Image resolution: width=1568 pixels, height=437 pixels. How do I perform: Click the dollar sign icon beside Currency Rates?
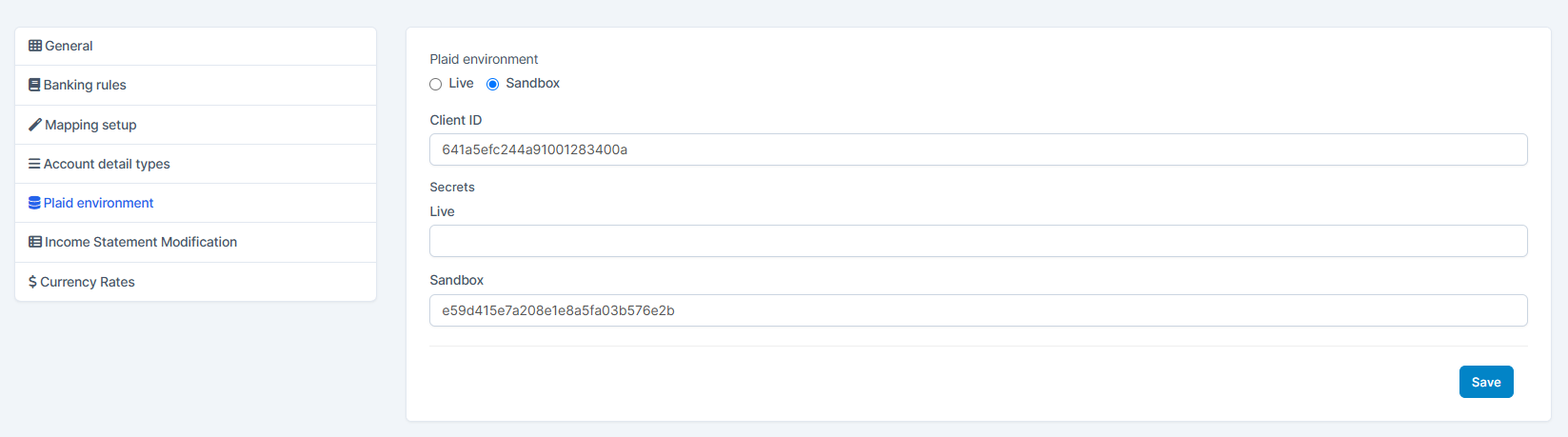point(32,282)
